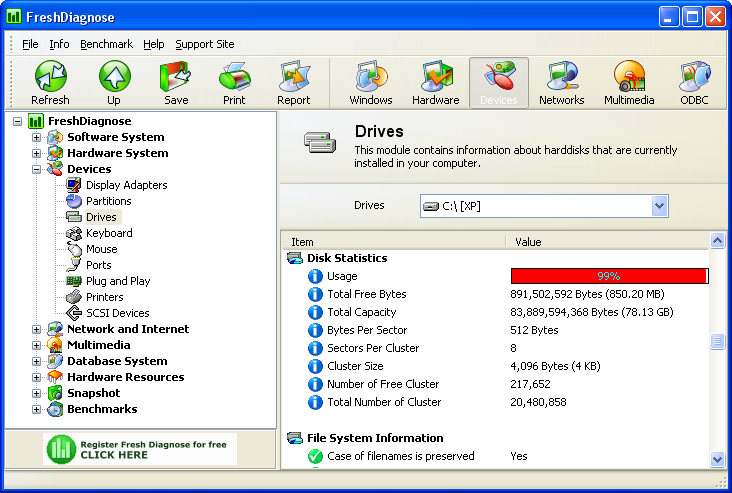Click the 'Total Free Bytes' row label
Screen dimensions: 732x493
pos(367,294)
